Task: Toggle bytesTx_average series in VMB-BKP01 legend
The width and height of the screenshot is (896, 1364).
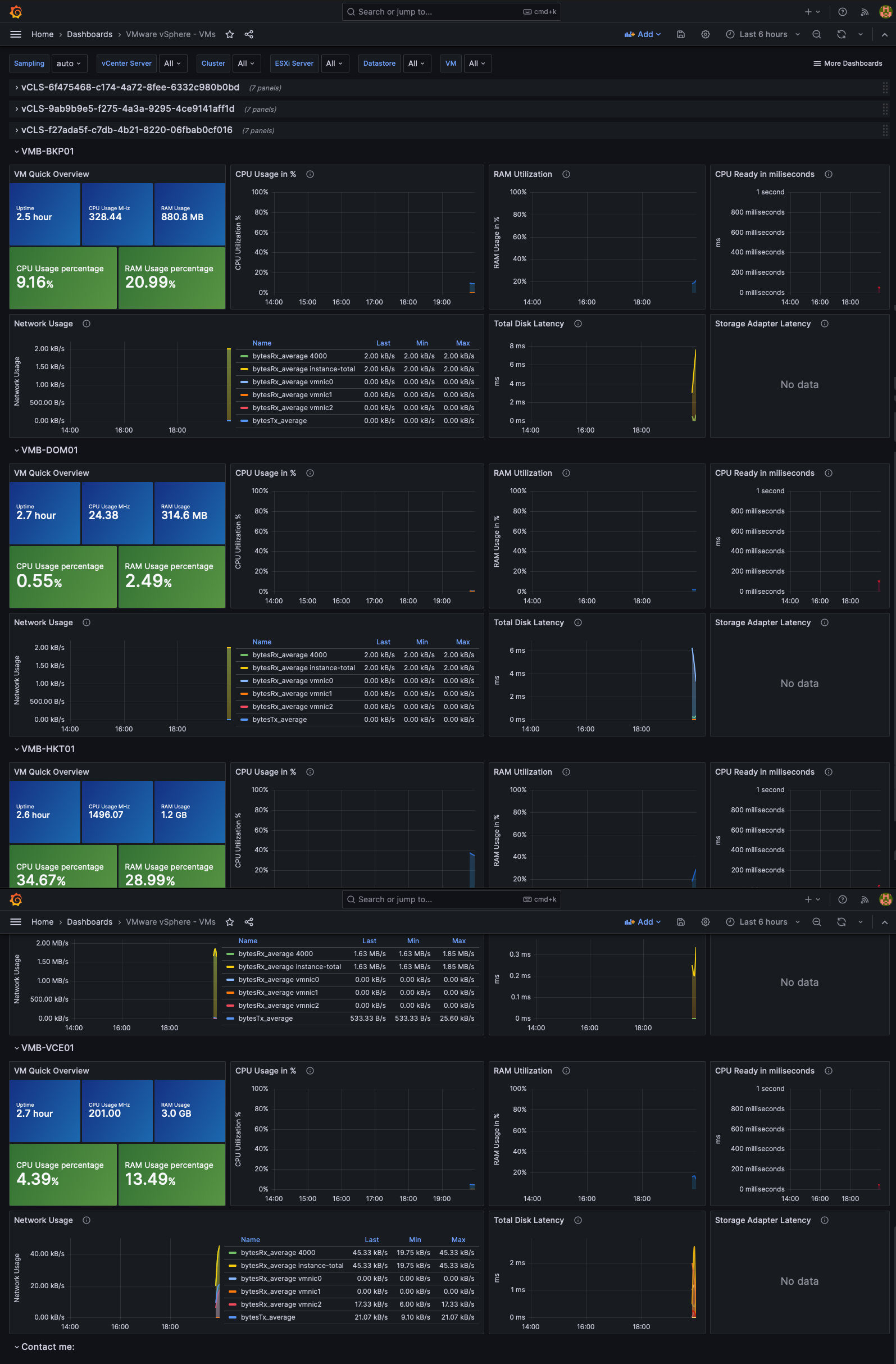Action: [x=279, y=421]
